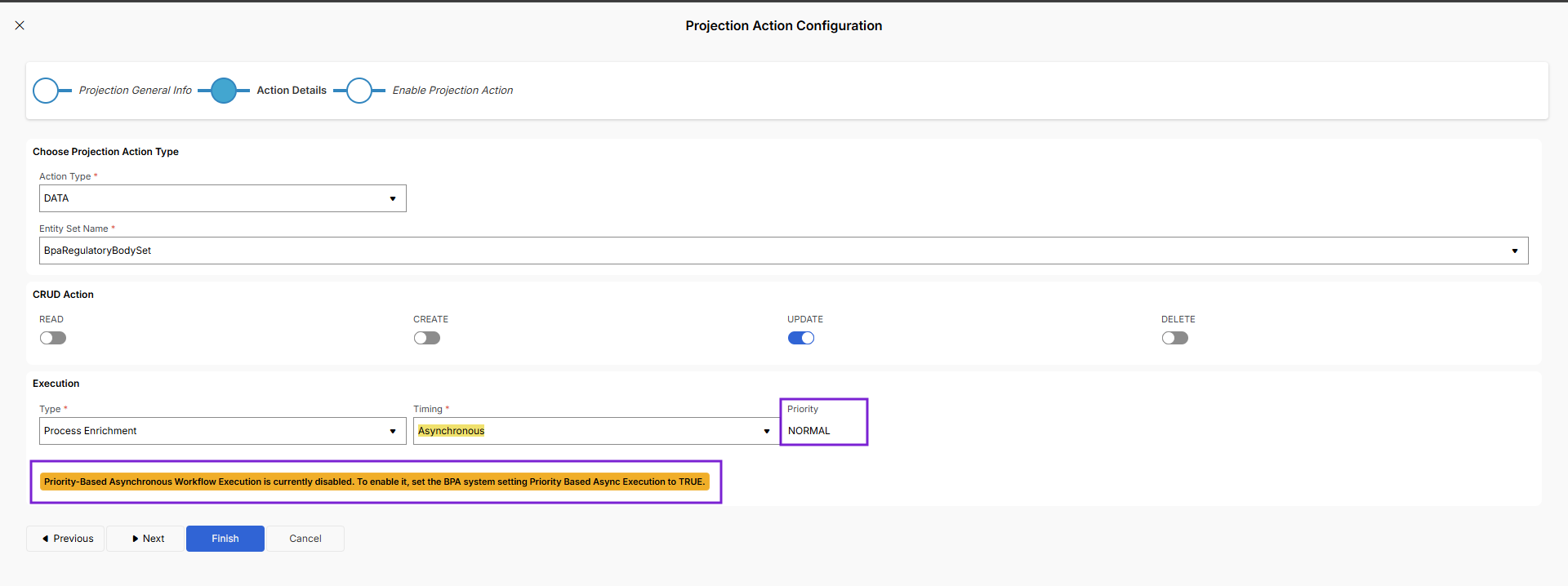
Task: Toggle the READ CRUD switch
Action: click(53, 338)
